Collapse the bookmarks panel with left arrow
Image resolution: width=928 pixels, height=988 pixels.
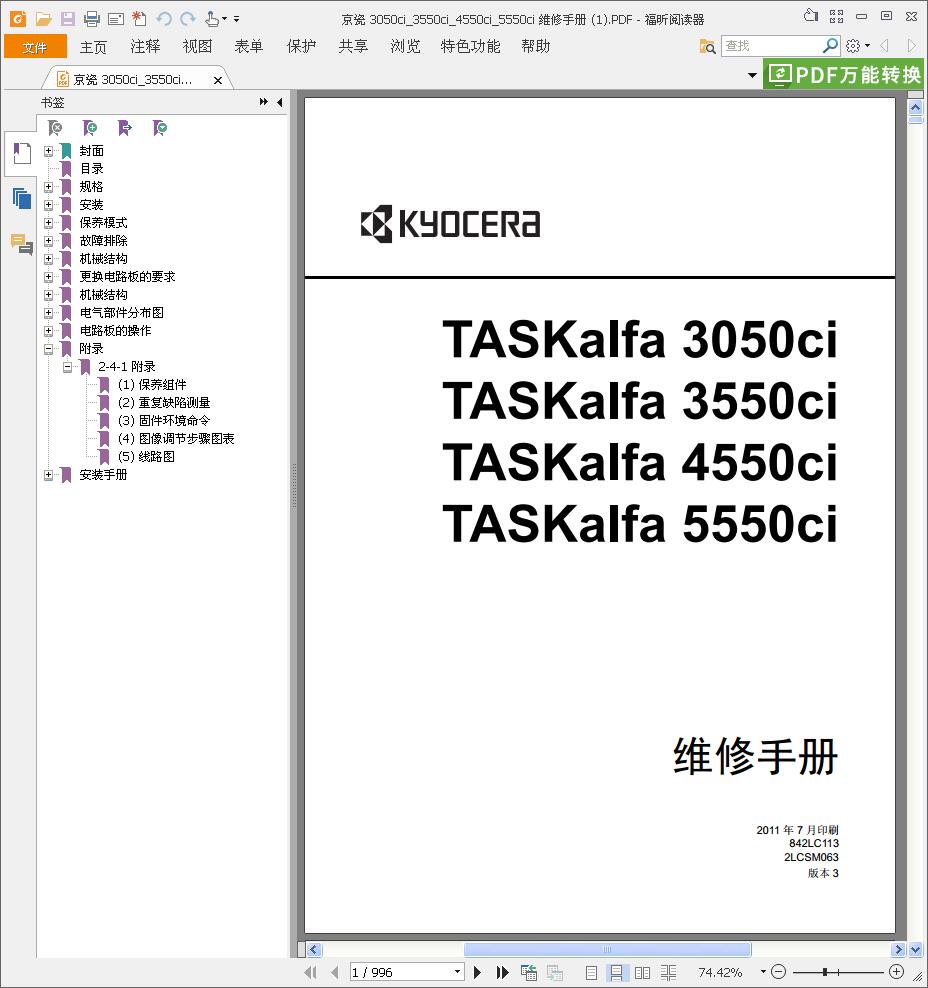280,102
